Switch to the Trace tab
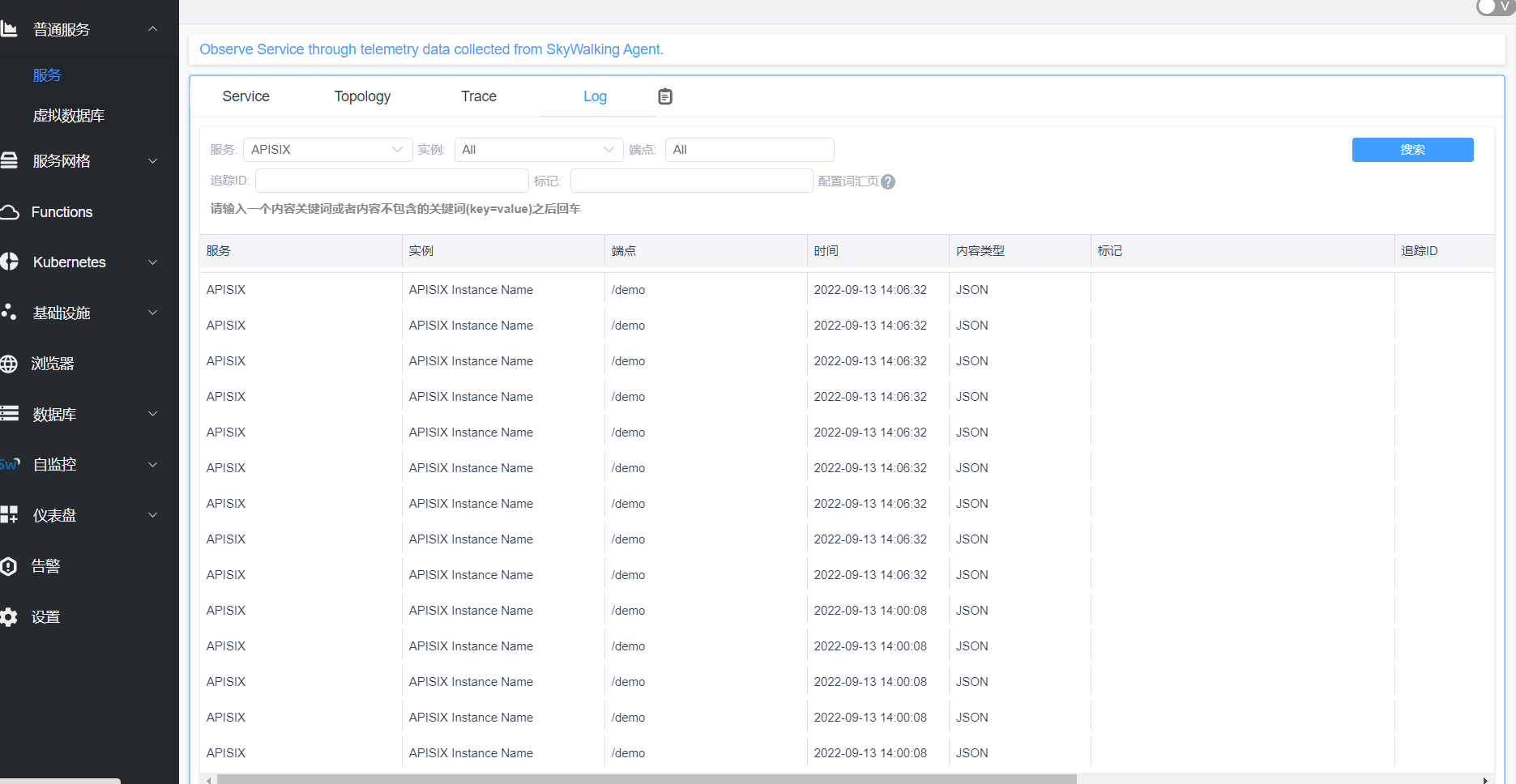This screenshot has height=784, width=1516. (479, 96)
